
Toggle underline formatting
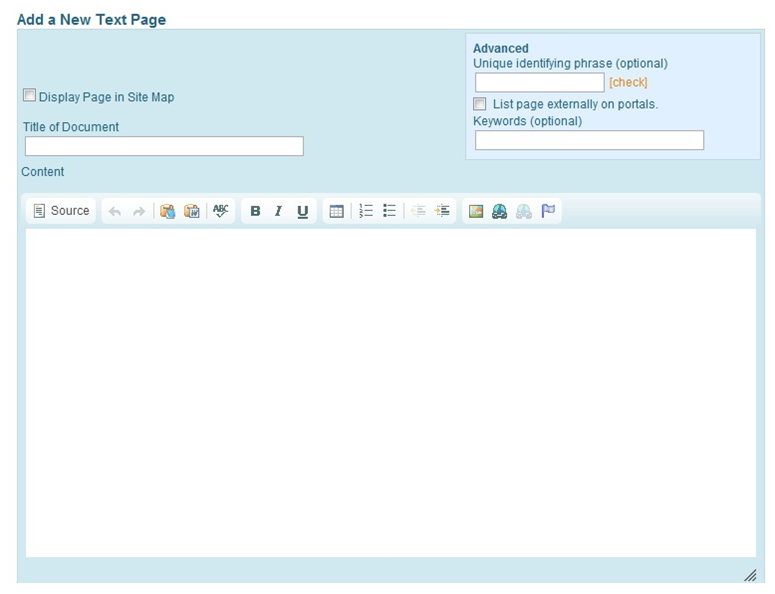[x=303, y=211]
